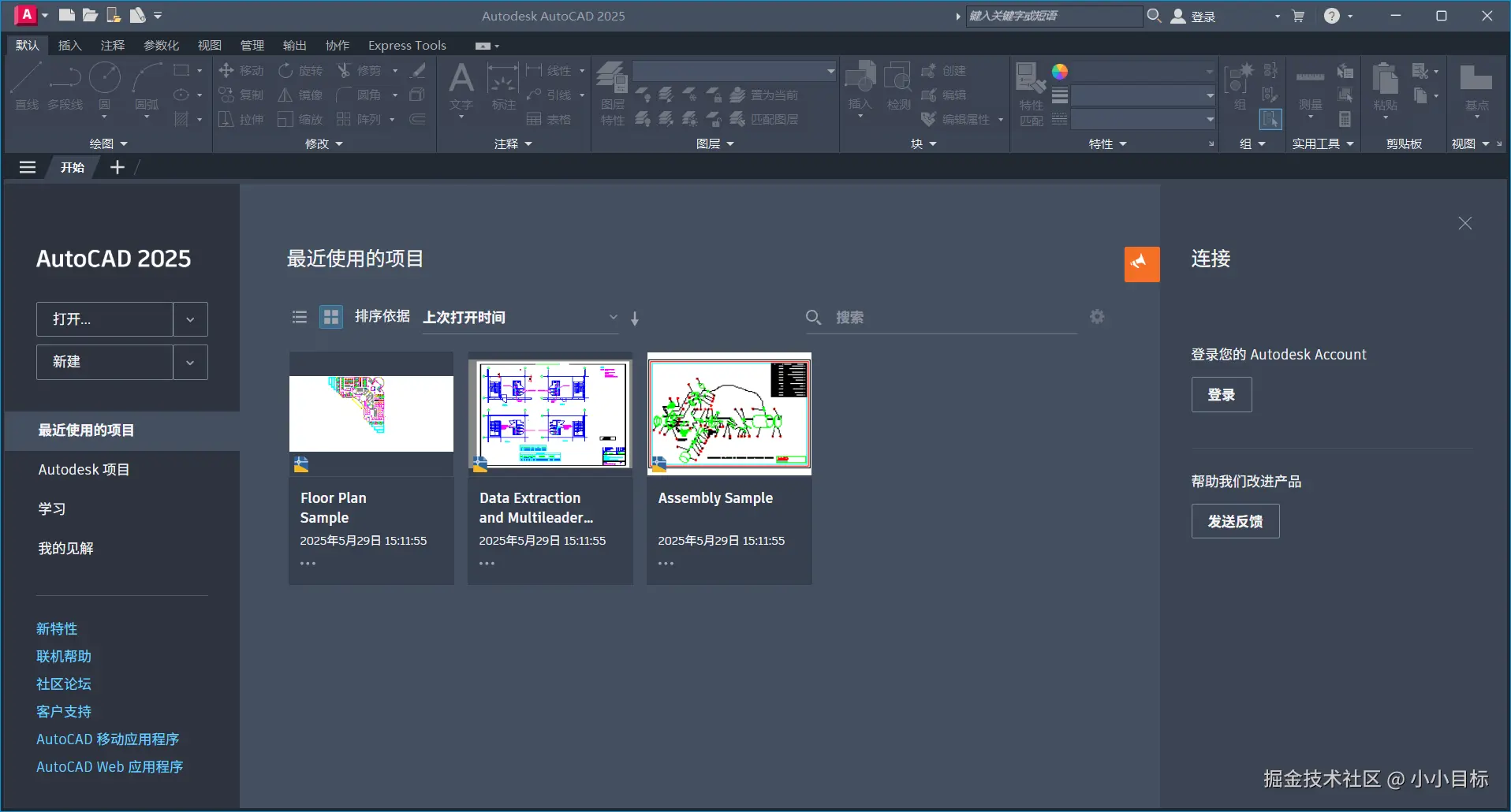Switch to the 管理 ribbon tab

[x=252, y=45]
